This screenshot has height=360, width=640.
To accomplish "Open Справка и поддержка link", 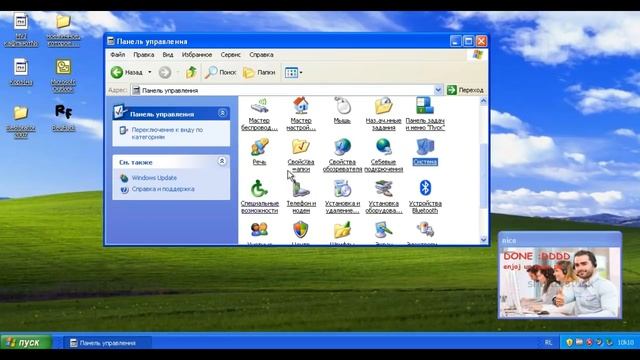I will point(163,189).
